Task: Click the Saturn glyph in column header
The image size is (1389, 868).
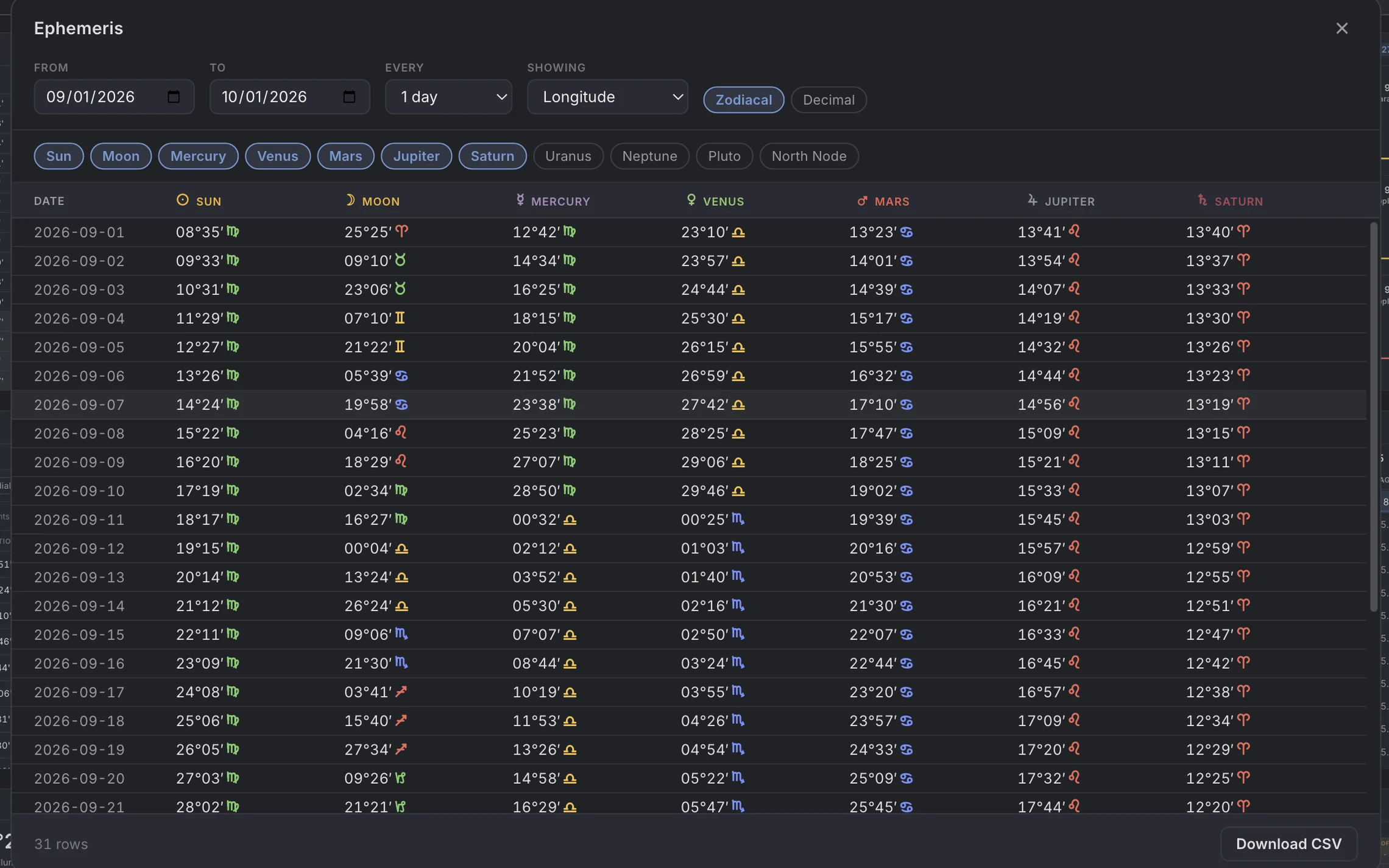Action: (x=1202, y=200)
